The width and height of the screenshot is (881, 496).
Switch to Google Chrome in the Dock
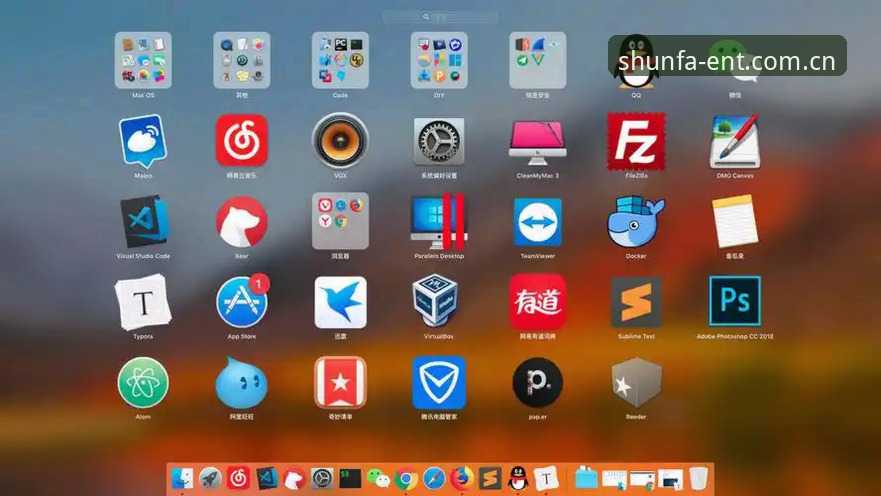click(406, 479)
